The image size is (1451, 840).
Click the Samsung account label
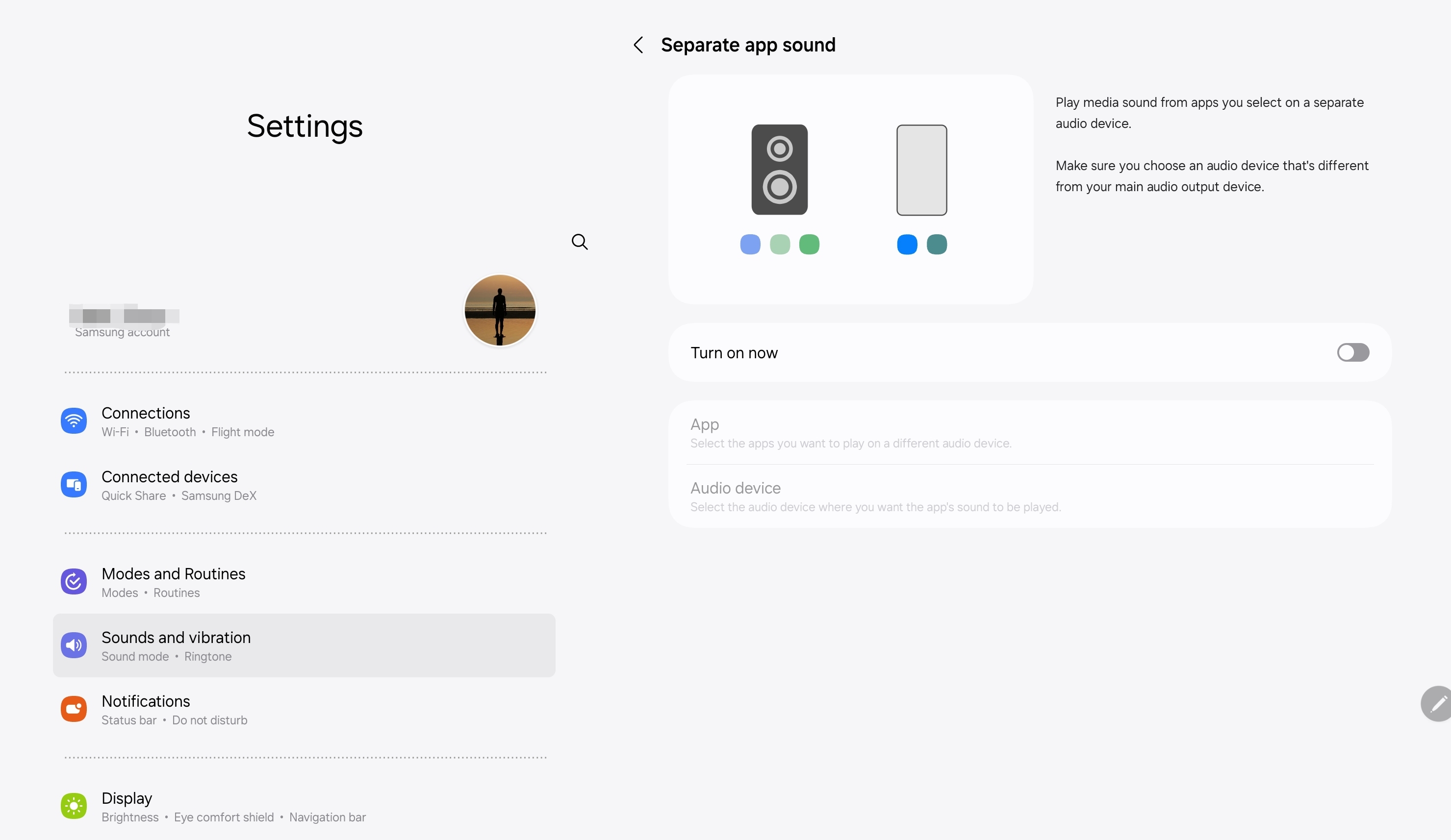pyautogui.click(x=122, y=333)
